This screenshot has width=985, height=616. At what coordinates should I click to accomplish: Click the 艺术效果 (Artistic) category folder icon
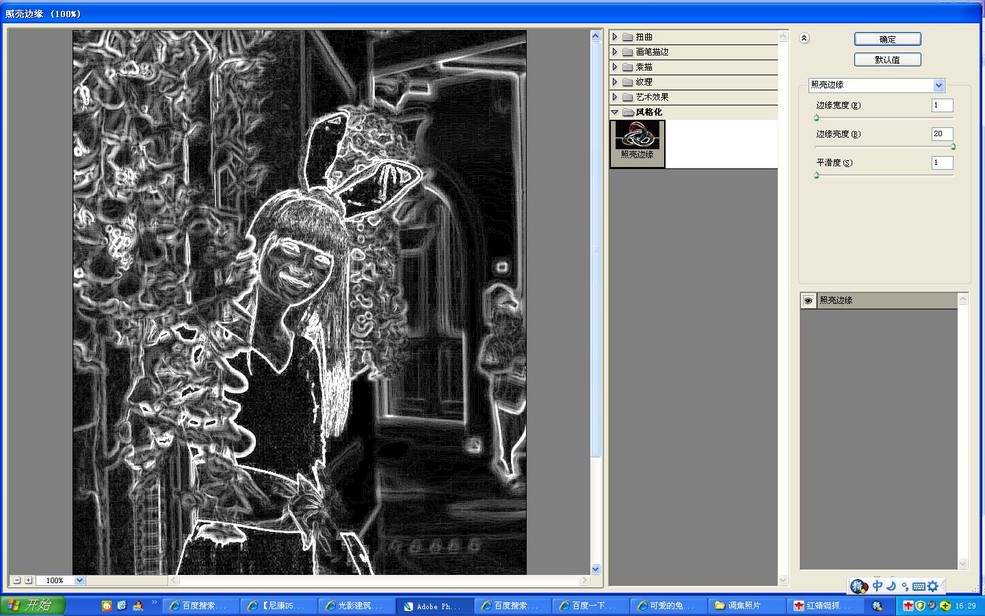[x=627, y=96]
